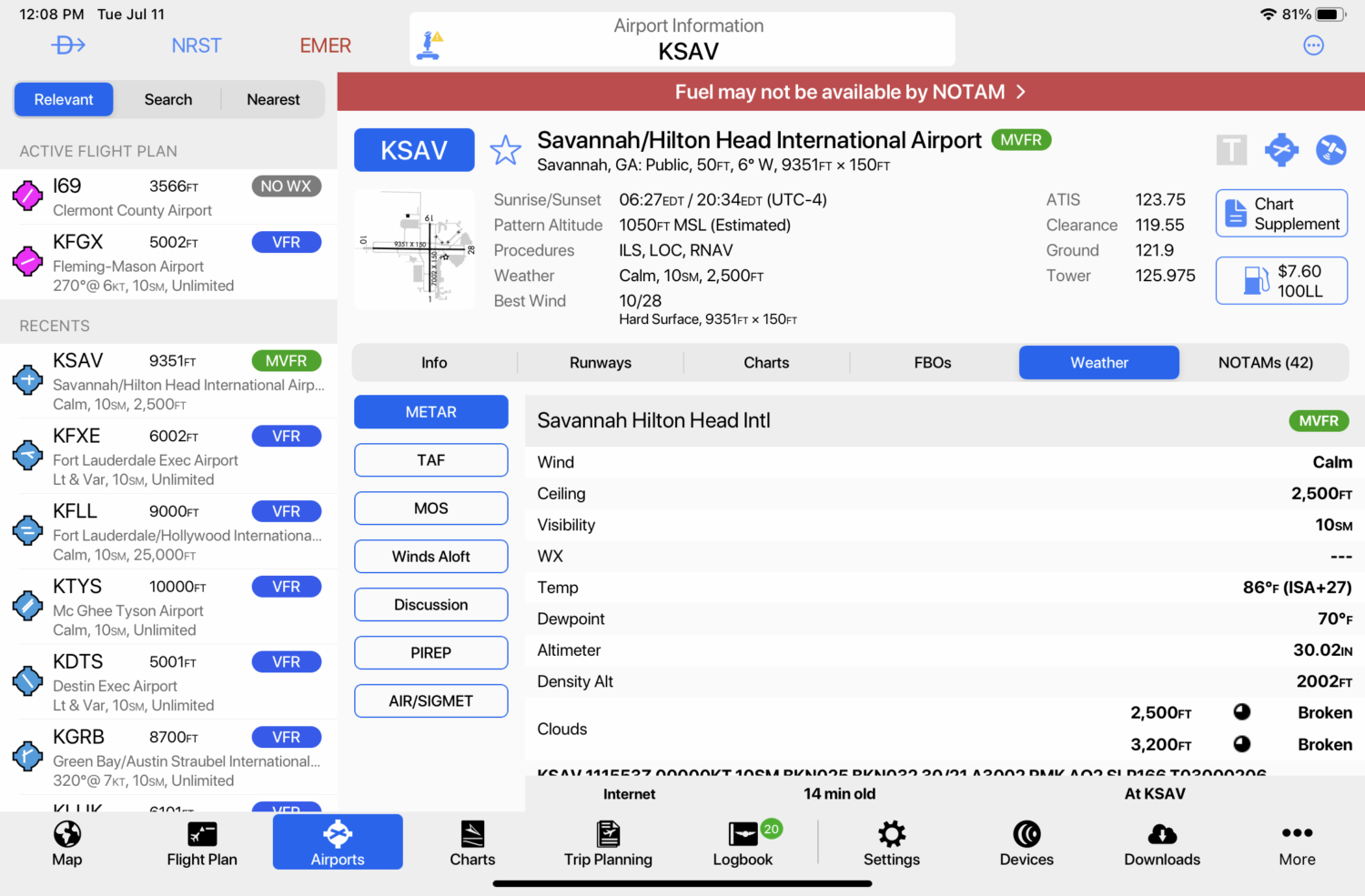
Task: Switch to the NOTAMs tab
Action: pos(1266,362)
